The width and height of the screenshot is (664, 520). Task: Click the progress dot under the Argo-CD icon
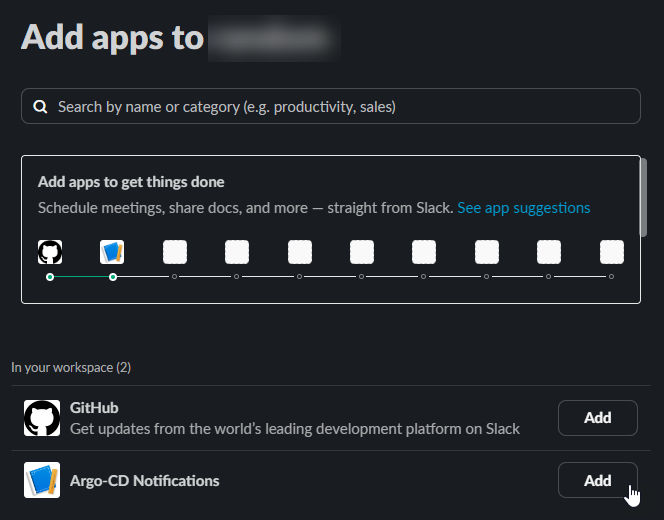click(113, 277)
